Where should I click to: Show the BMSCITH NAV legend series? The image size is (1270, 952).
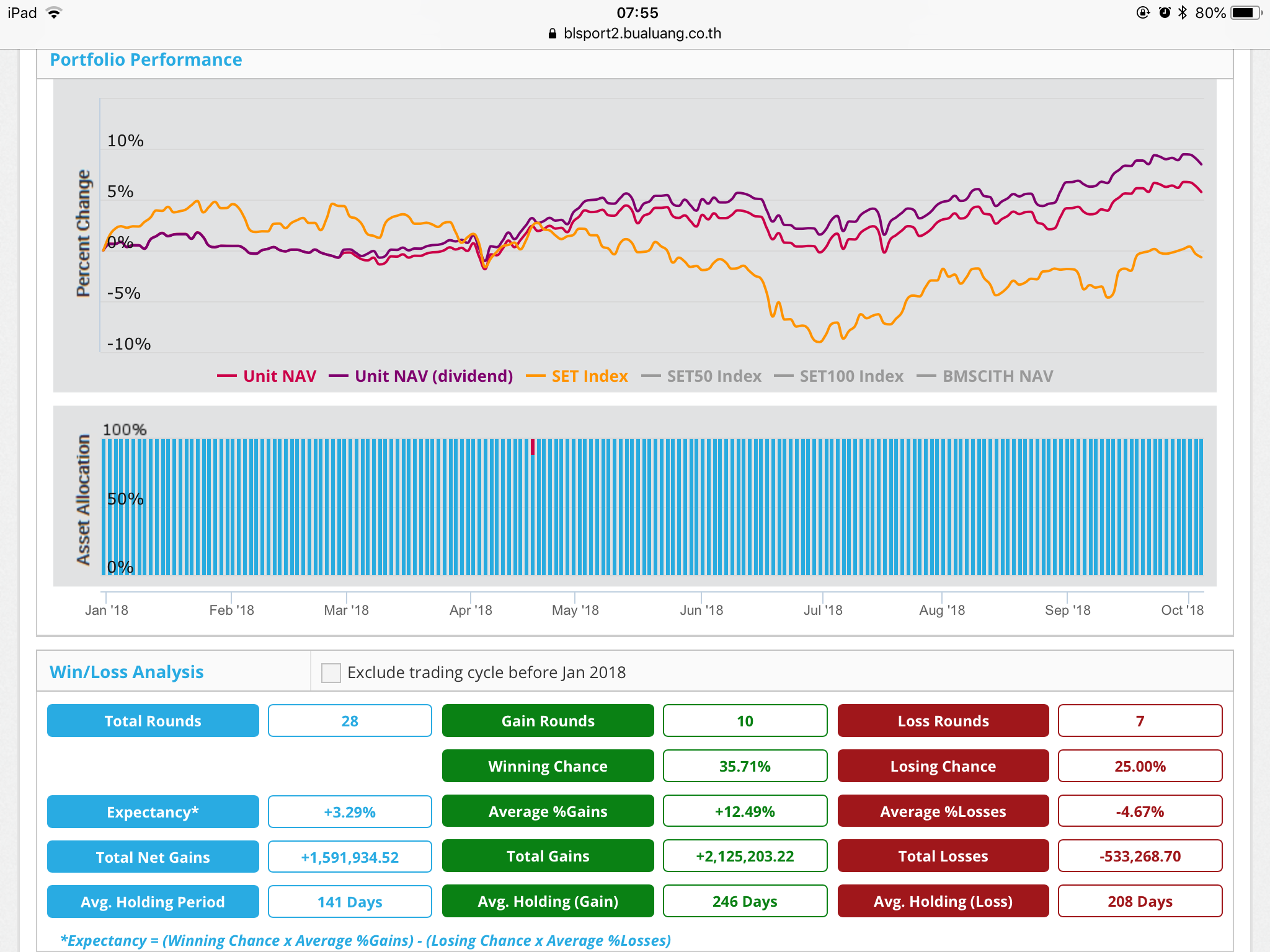pyautogui.click(x=985, y=376)
